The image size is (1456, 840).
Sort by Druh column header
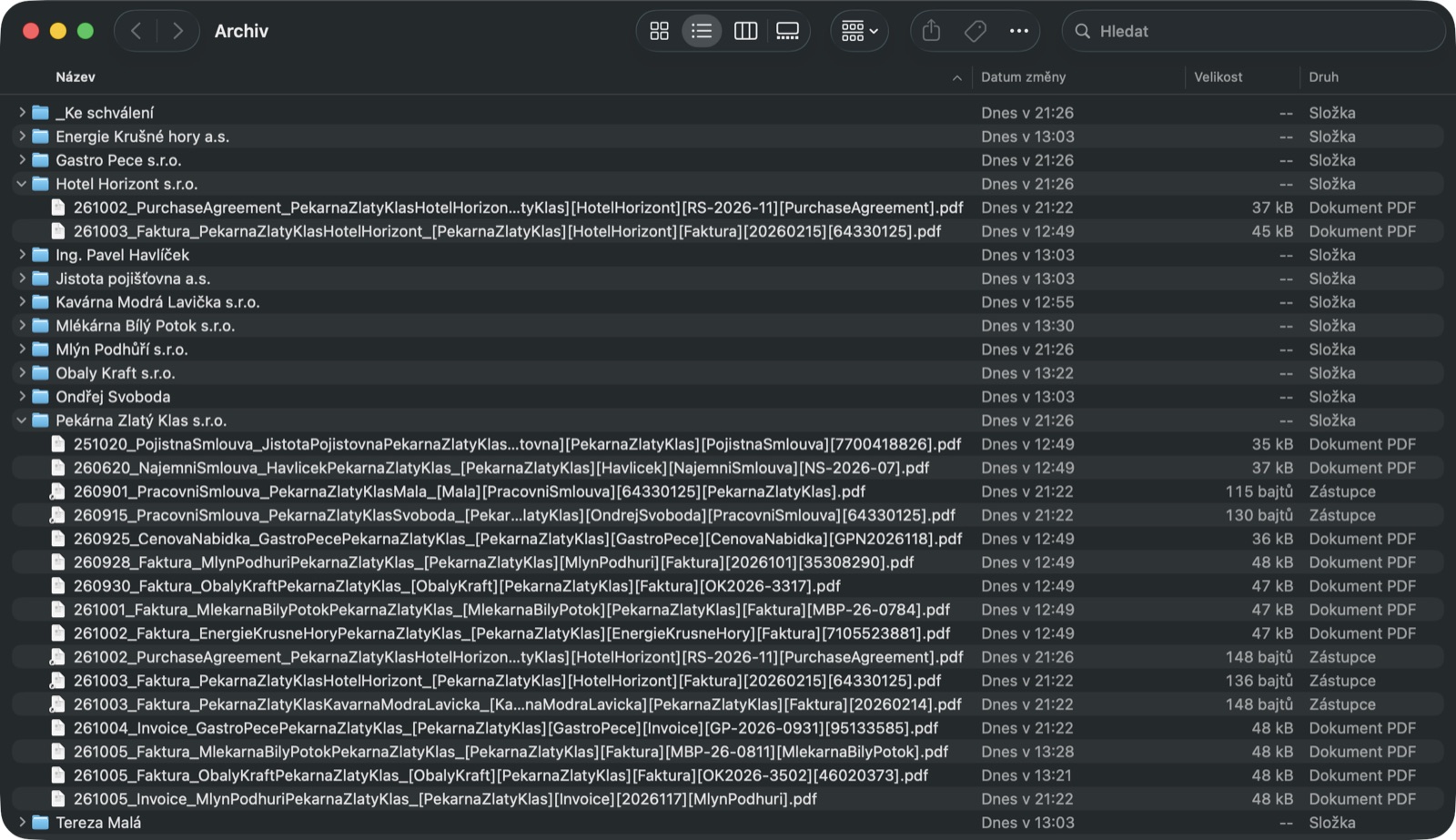click(x=1323, y=77)
